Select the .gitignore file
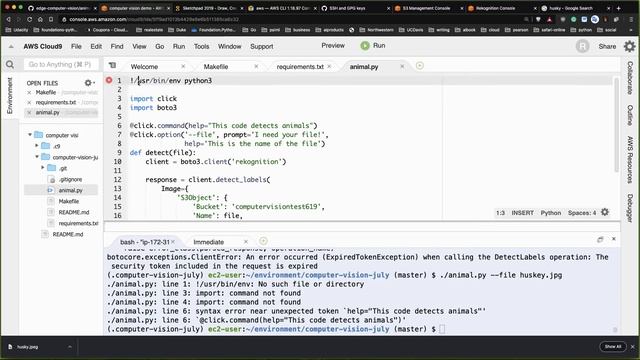The height and width of the screenshot is (360, 640). (x=70, y=179)
